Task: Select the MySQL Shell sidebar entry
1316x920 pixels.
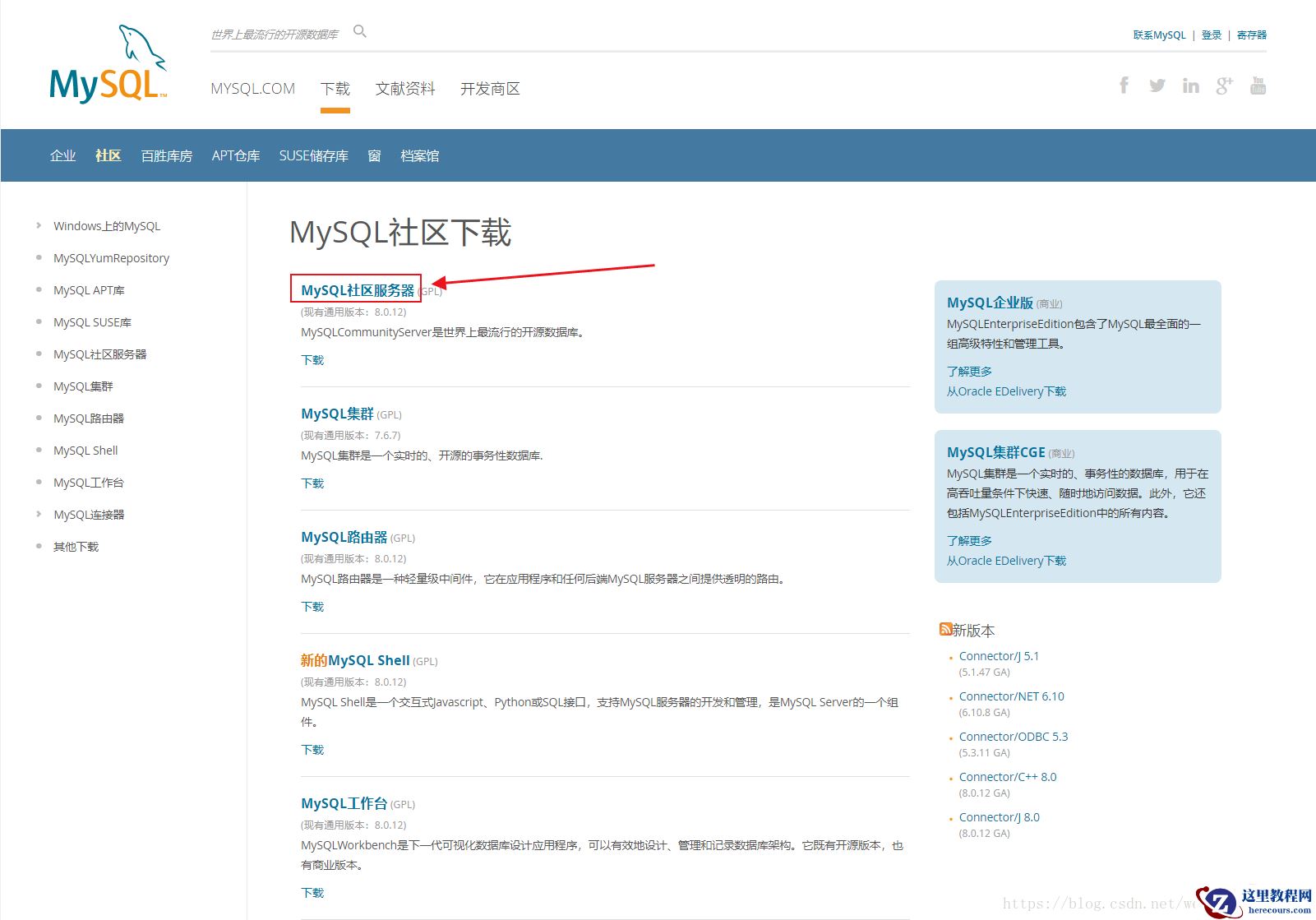Action: coord(85,450)
